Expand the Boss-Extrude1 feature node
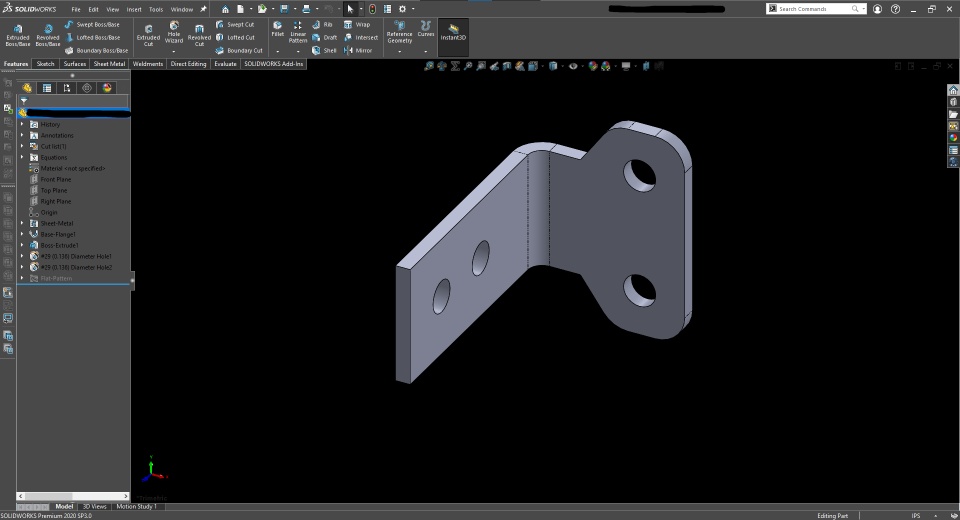 [x=22, y=246]
